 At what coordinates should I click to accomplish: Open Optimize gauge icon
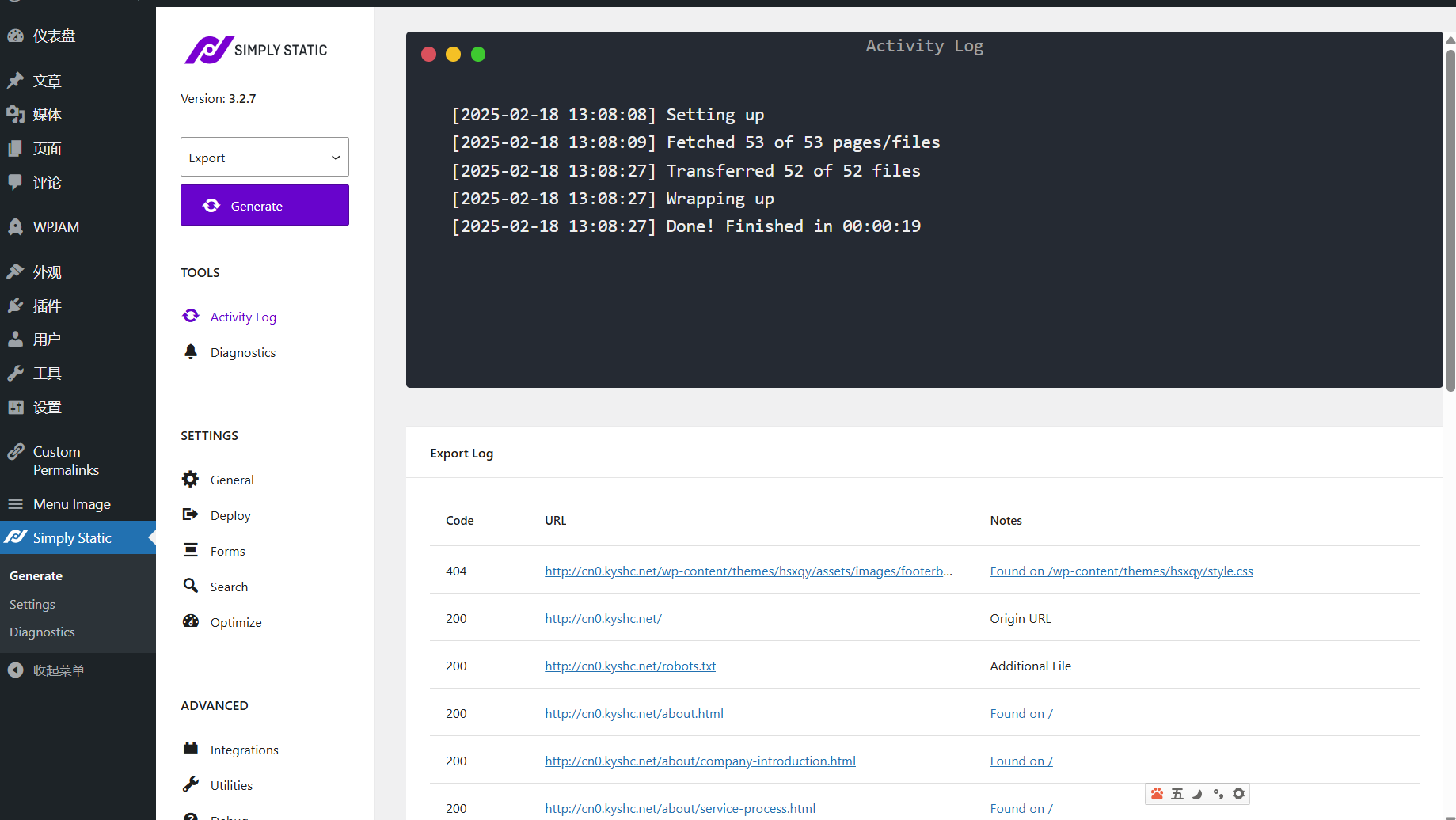coord(191,621)
